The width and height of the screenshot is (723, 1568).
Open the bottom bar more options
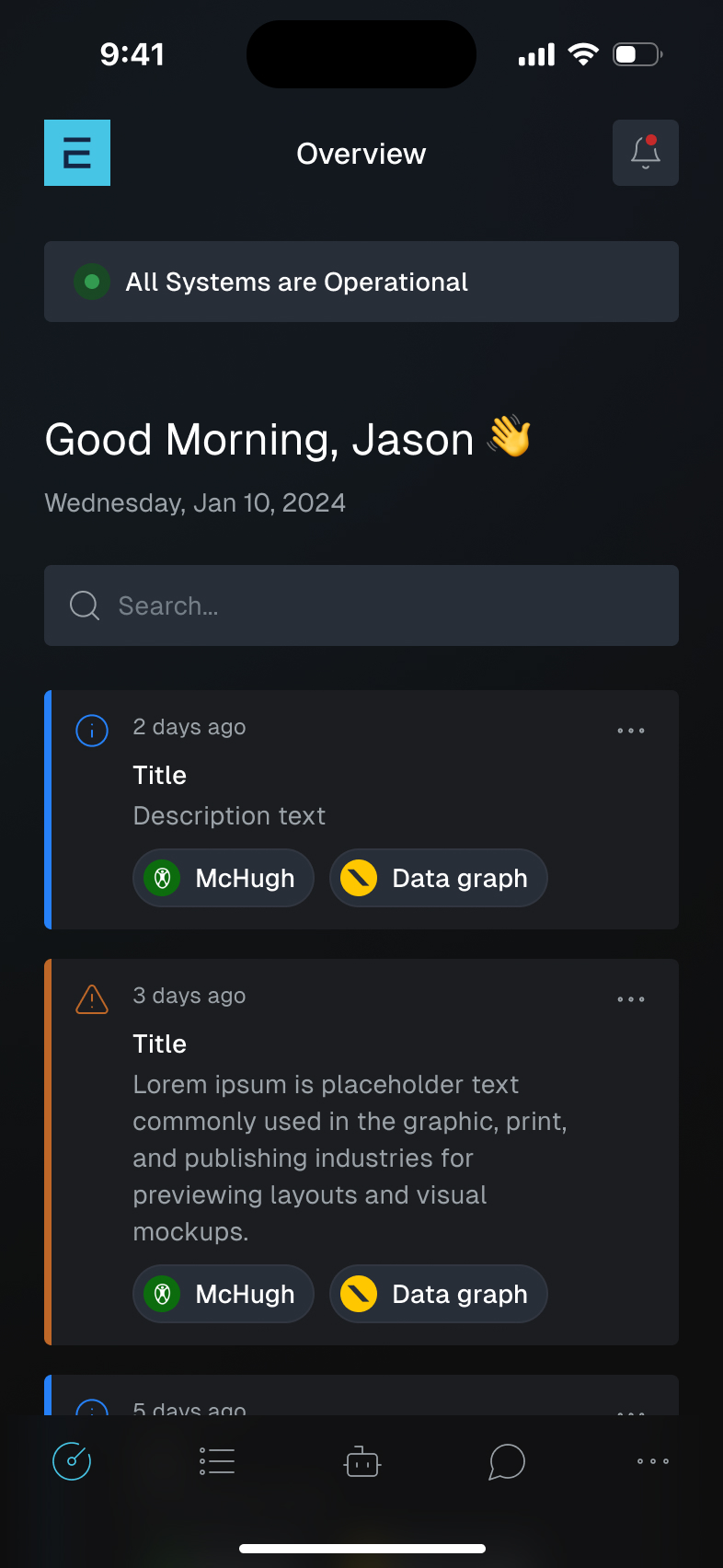653,1461
